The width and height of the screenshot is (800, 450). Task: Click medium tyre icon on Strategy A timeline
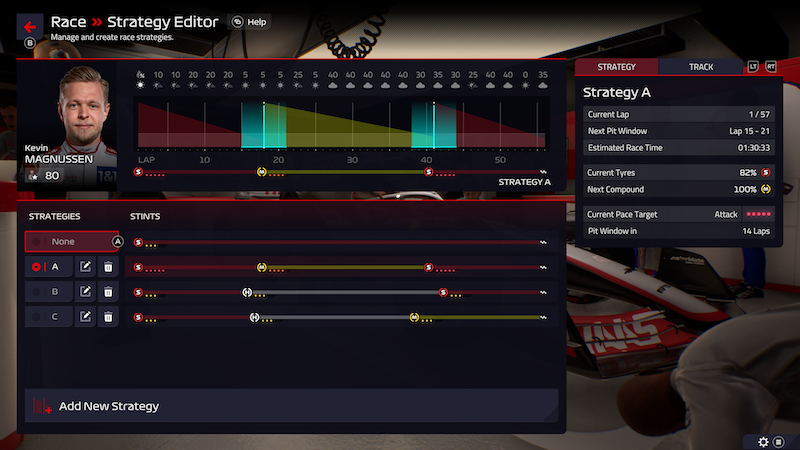point(262,172)
